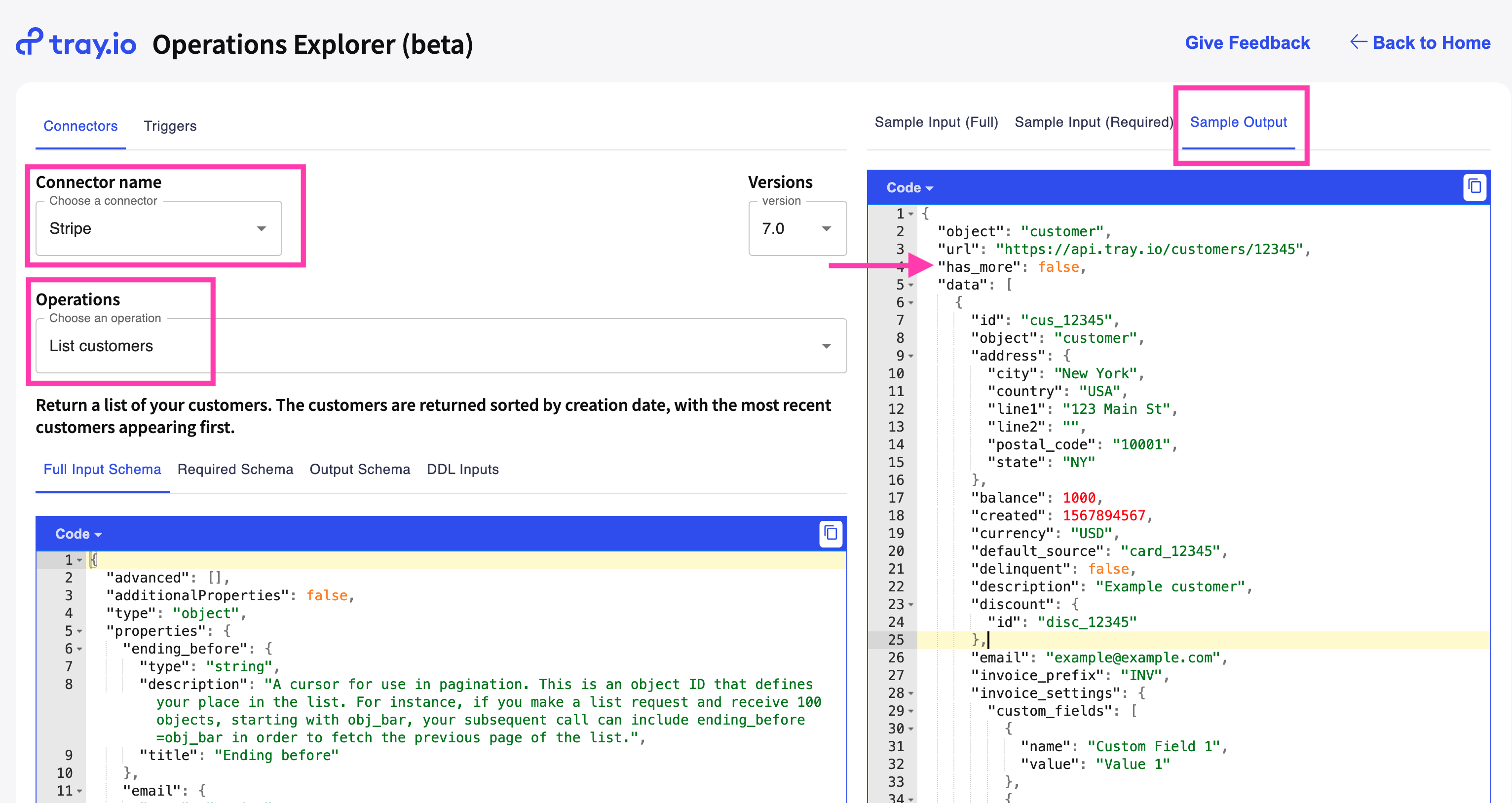Switch to the Triggers tab
Screen dimensions: 1512x803
click(170, 126)
